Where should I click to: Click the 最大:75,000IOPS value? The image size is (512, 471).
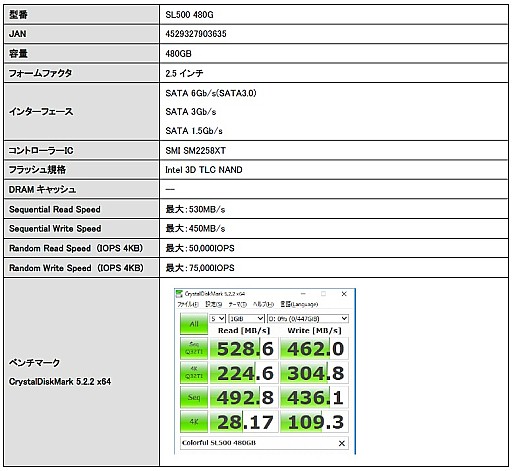(x=200, y=268)
